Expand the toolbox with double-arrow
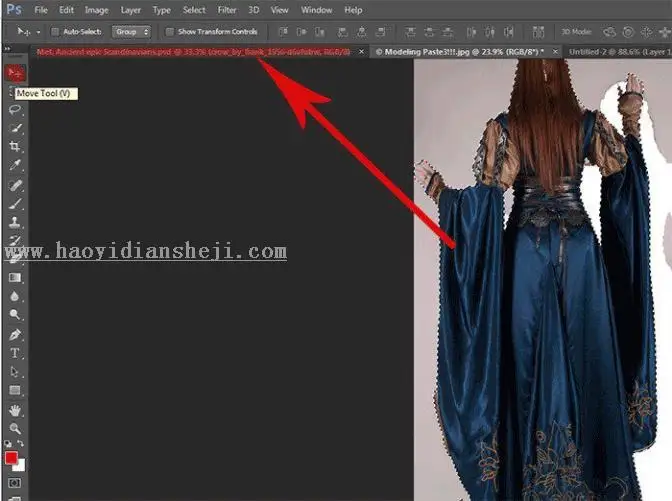672x501 pixels. [x=7, y=49]
